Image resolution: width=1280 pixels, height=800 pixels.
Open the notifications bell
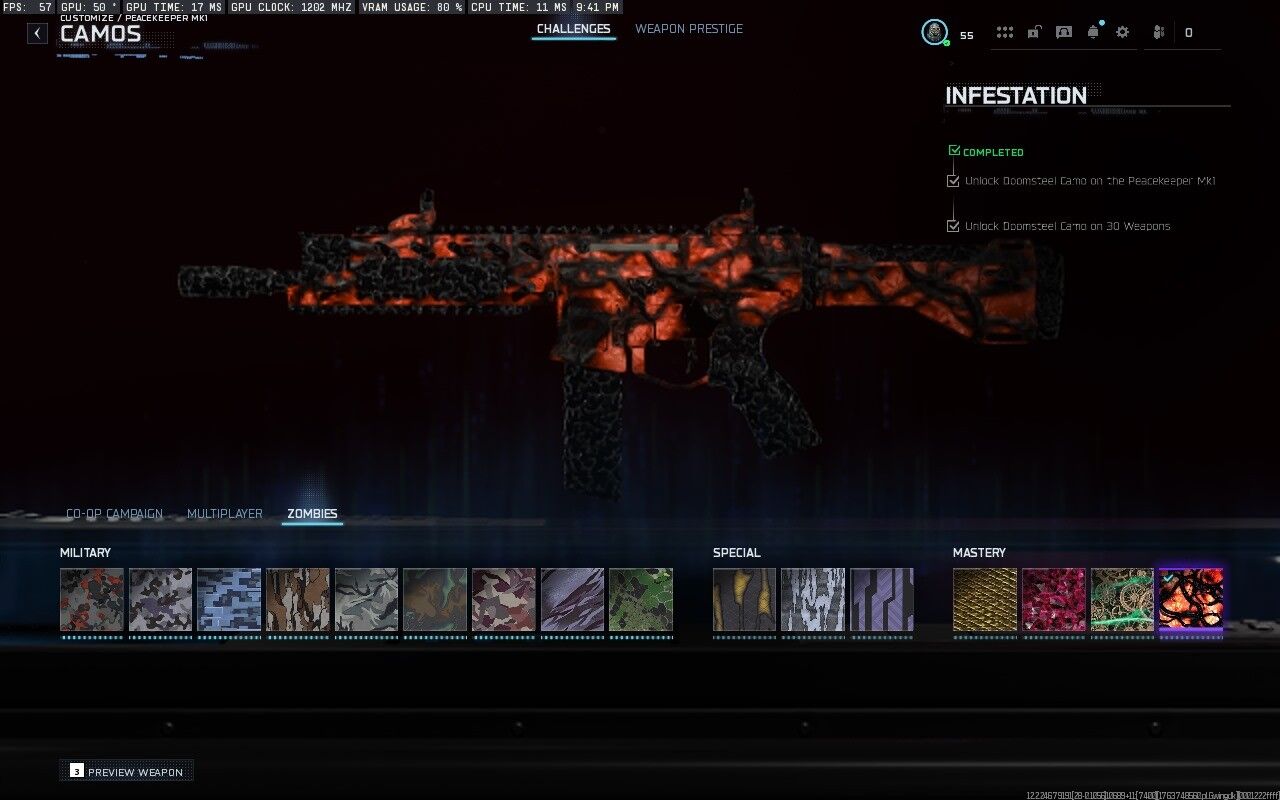click(1093, 32)
